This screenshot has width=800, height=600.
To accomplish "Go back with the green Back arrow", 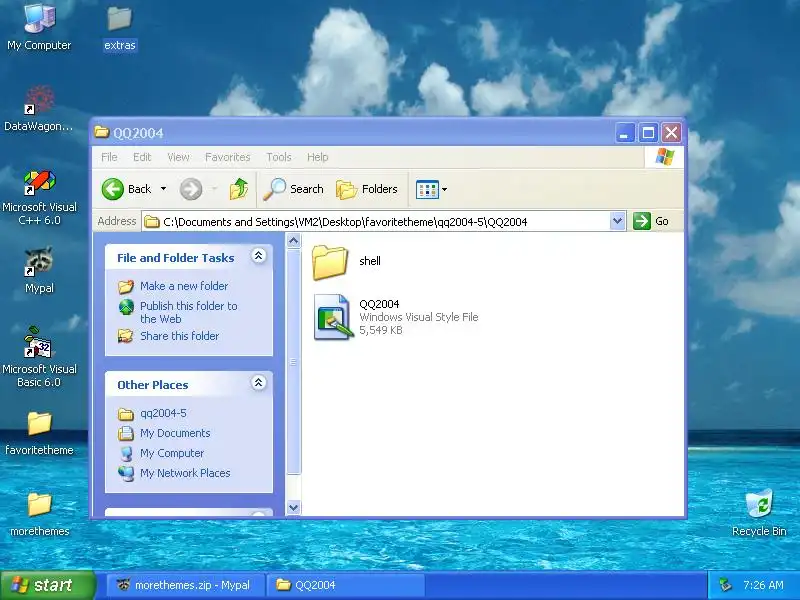I will 127,189.
